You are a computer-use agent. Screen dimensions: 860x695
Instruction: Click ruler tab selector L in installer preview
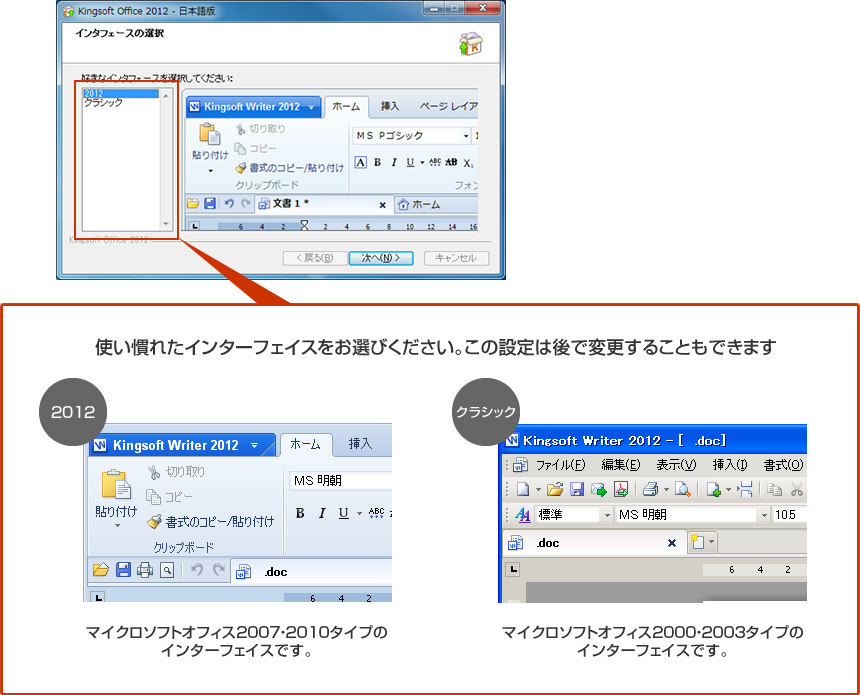(195, 225)
